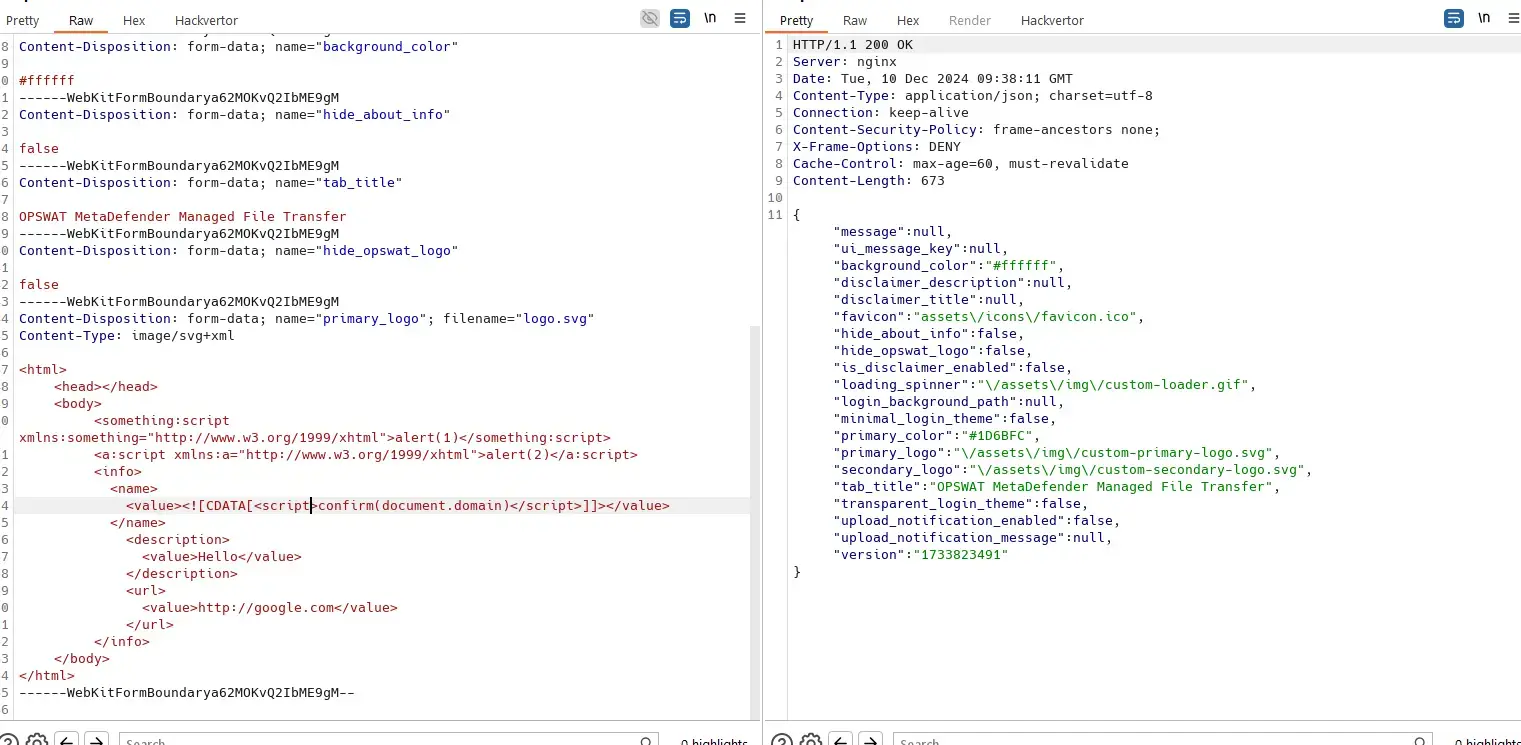
Task: Click "Server: nginx" response header
Action: (845, 62)
